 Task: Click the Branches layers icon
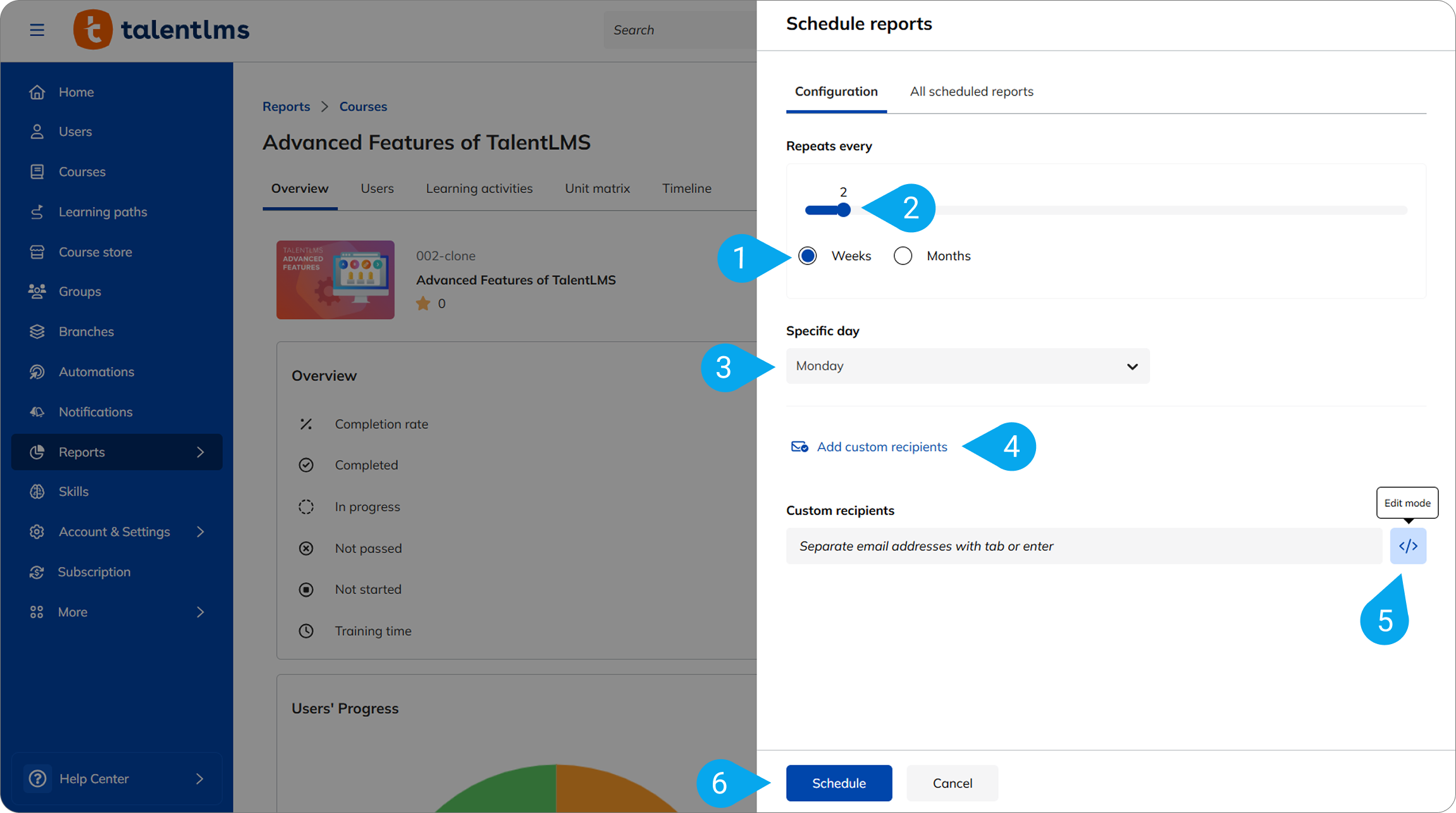[x=37, y=332]
